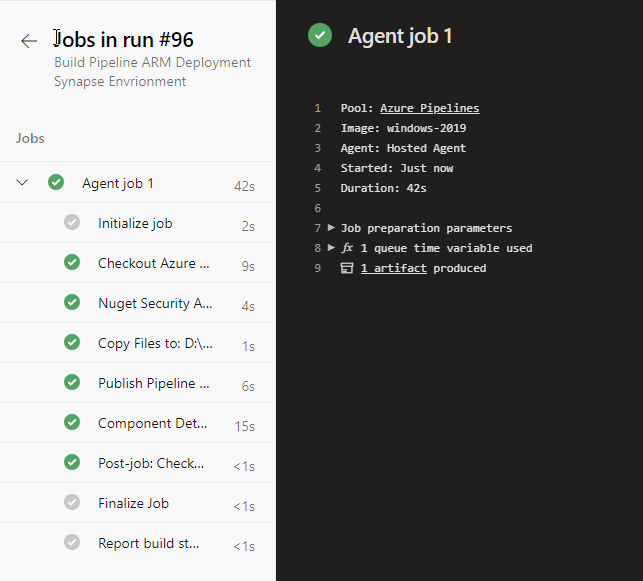
Task: Open the Post-job: Checkout step
Action: [151, 463]
